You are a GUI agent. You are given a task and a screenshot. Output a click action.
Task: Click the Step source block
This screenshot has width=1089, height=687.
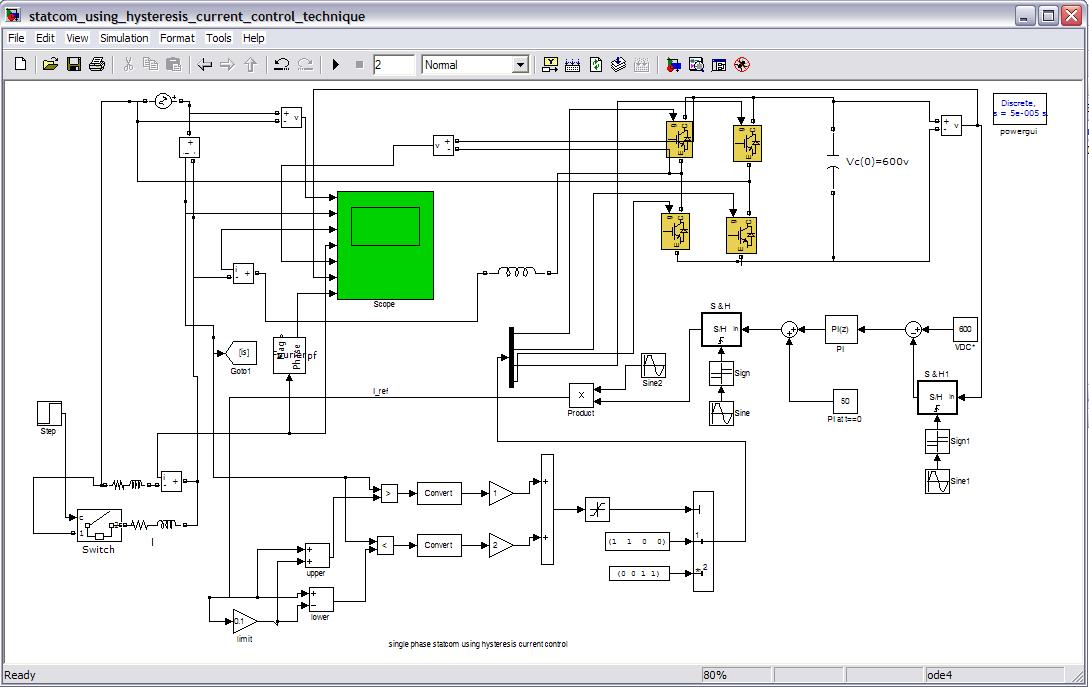49,413
